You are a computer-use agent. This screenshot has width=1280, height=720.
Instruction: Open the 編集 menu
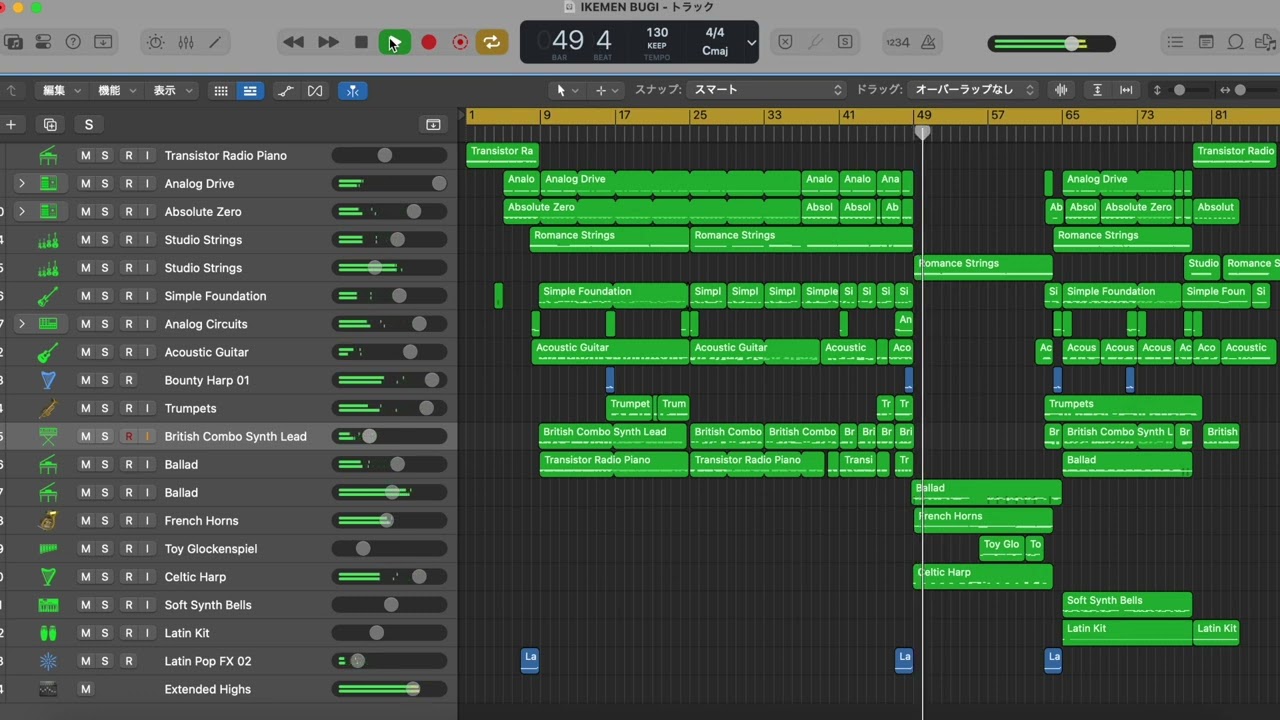coord(61,90)
